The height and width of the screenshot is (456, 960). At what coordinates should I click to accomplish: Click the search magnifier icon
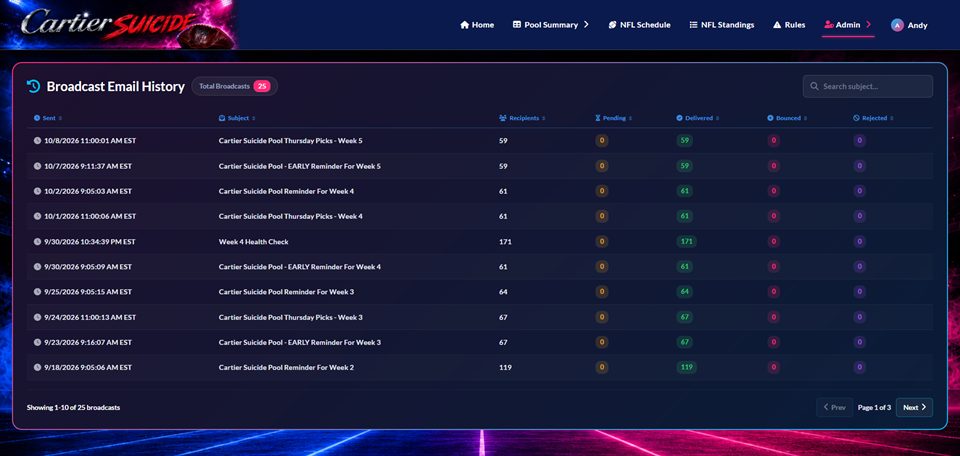814,86
